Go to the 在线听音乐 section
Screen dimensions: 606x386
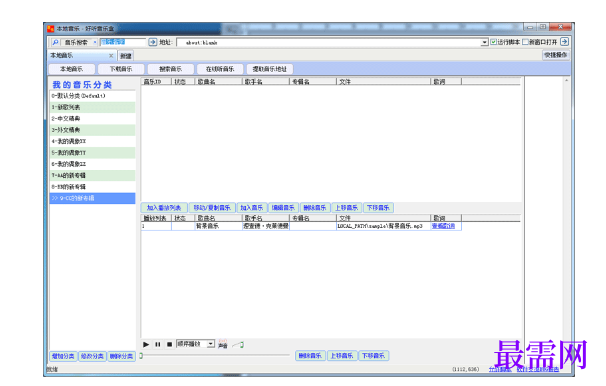coord(220,69)
